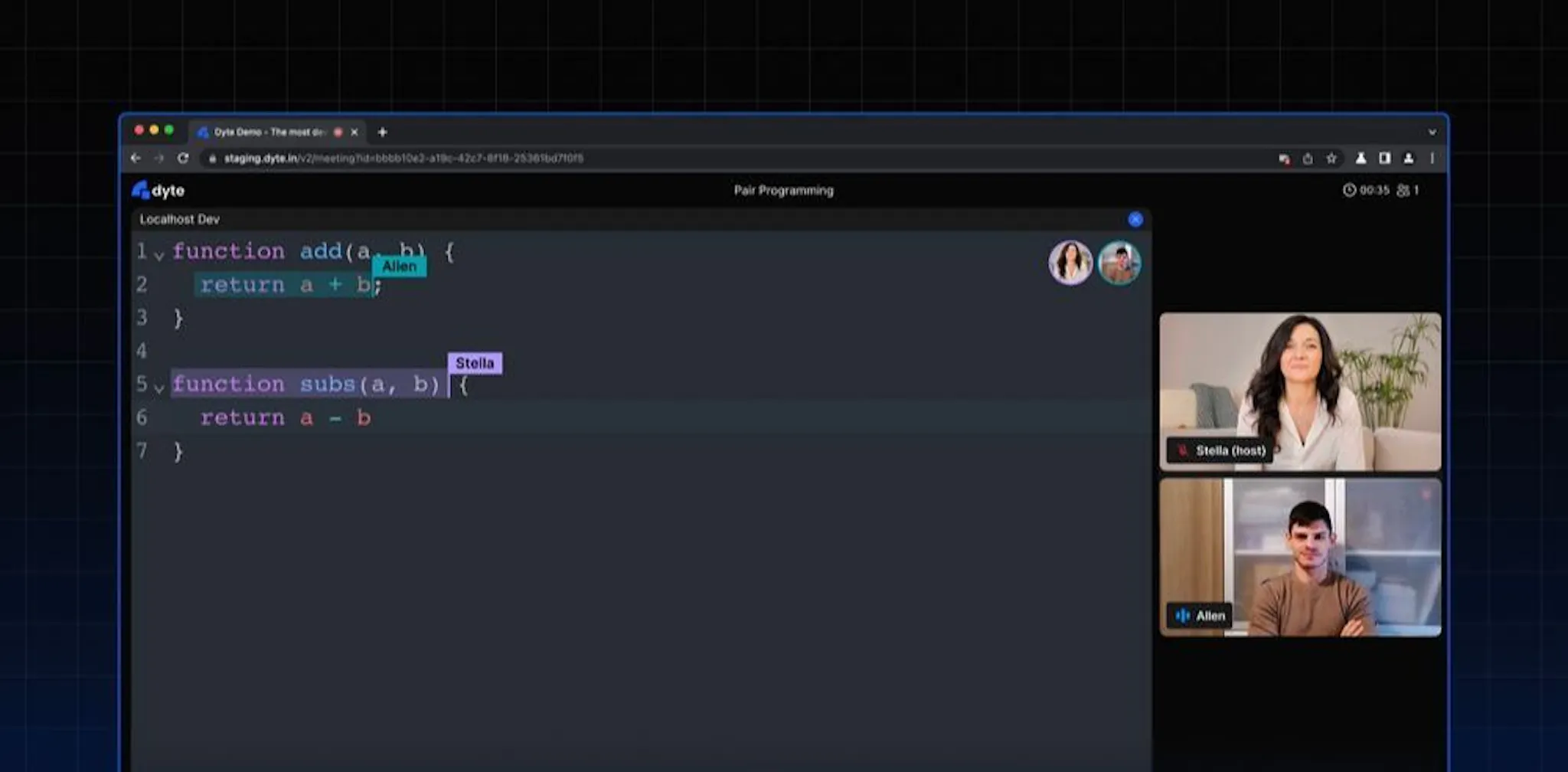The image size is (1568, 772).
Task: Reload the page with refresh icon
Action: click(x=183, y=158)
